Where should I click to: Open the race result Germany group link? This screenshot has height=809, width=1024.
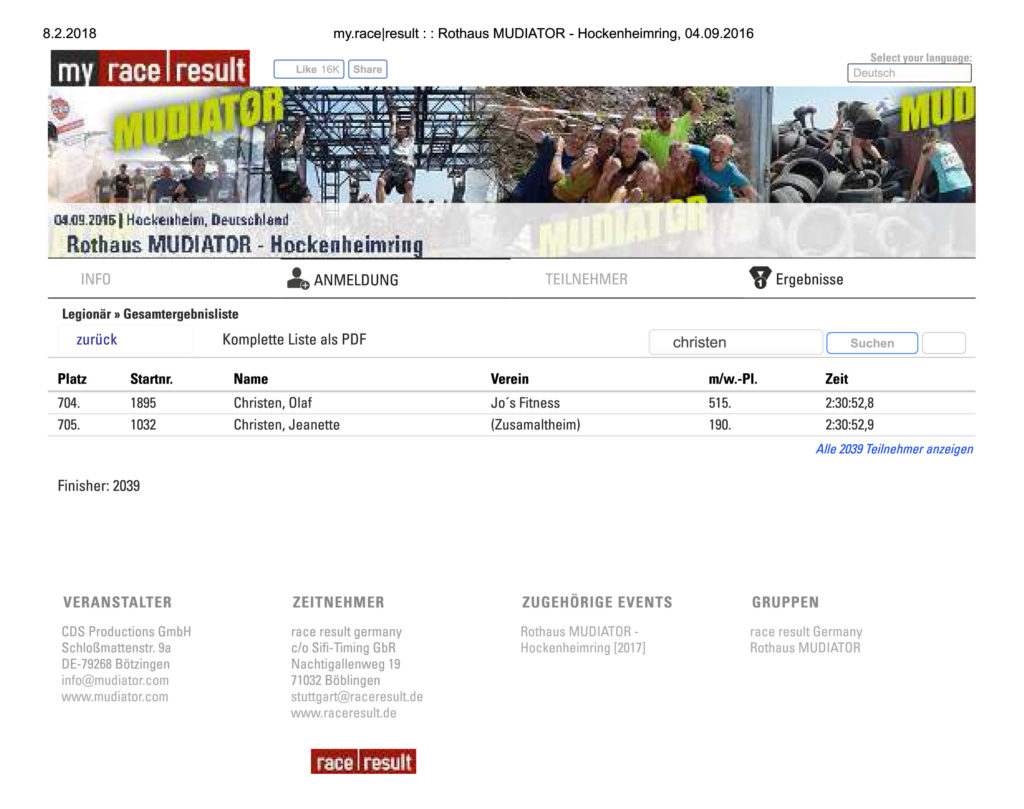coord(806,631)
